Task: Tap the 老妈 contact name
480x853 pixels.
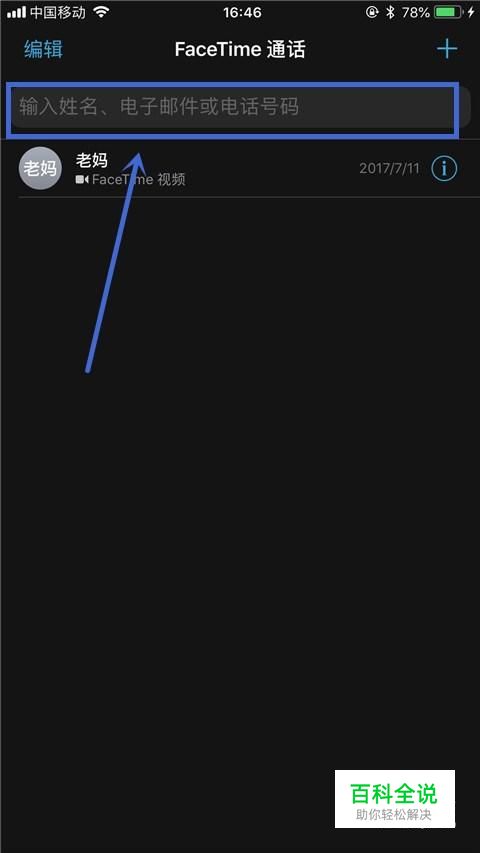Action: coord(91,159)
